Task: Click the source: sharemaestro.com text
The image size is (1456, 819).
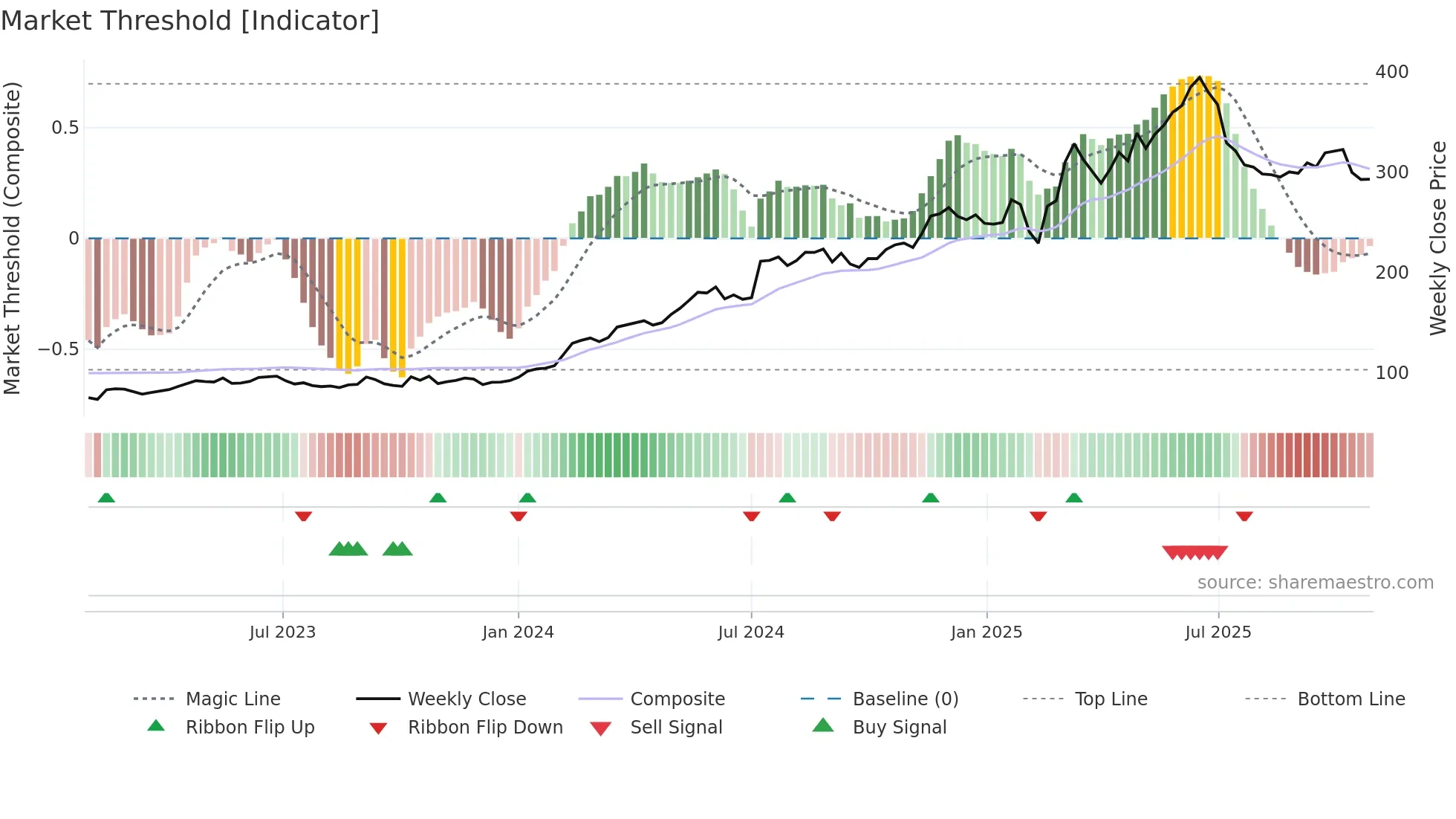Action: [x=1315, y=582]
